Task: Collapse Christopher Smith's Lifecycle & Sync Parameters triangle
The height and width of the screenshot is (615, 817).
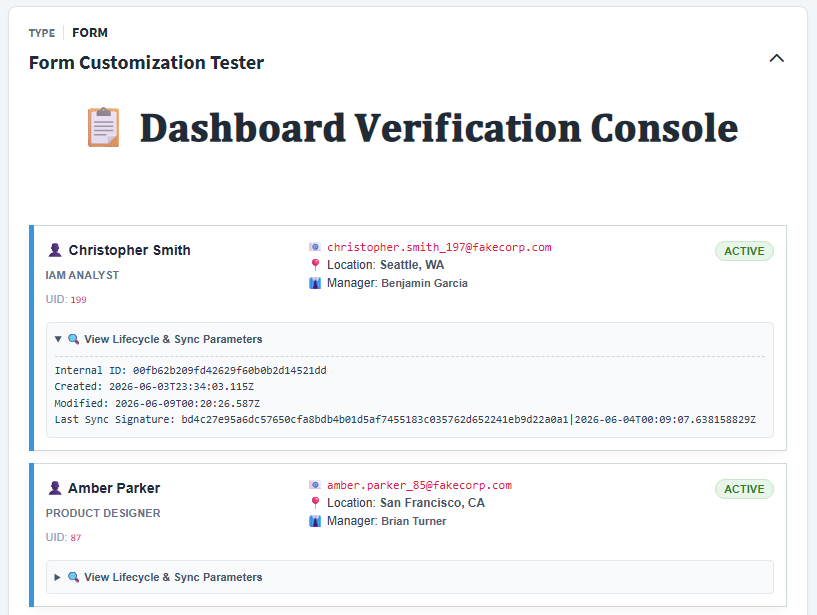Action: pyautogui.click(x=58, y=339)
